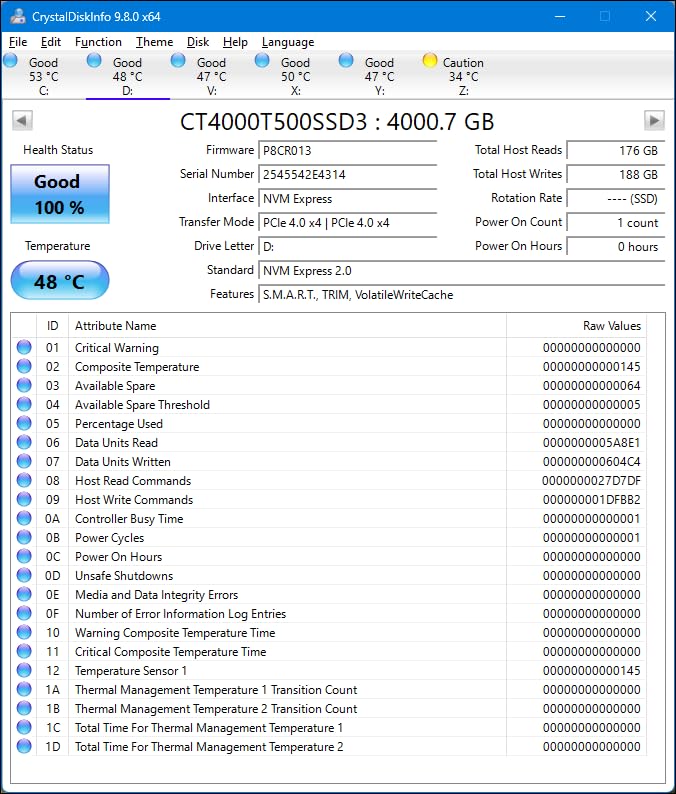Click the Good 100 % health status button
This screenshot has height=794, width=676.
pyautogui.click(x=59, y=195)
